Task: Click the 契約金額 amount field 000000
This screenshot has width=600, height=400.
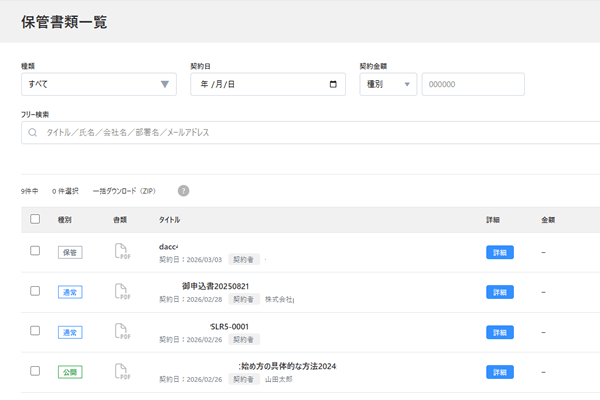Action: pyautogui.click(x=473, y=84)
